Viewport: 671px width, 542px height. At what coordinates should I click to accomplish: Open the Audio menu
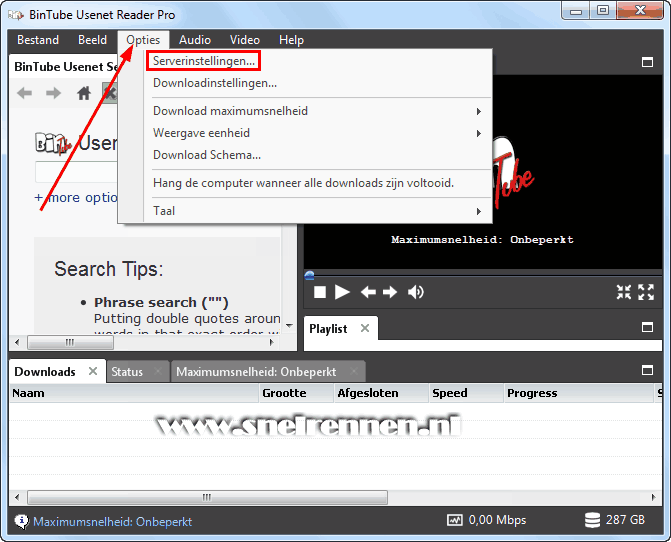point(195,40)
